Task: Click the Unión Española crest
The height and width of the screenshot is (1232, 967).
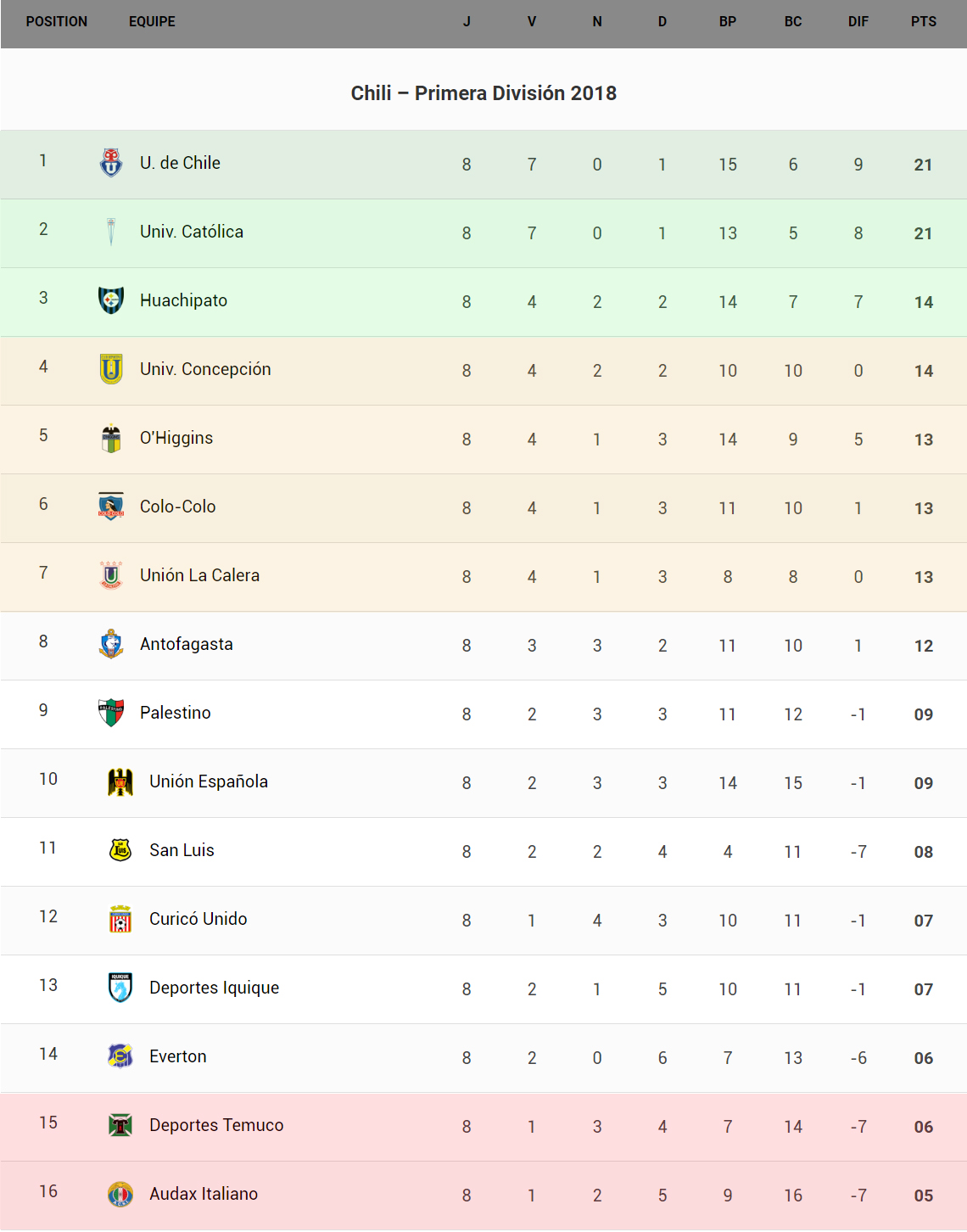Action: 120,781
